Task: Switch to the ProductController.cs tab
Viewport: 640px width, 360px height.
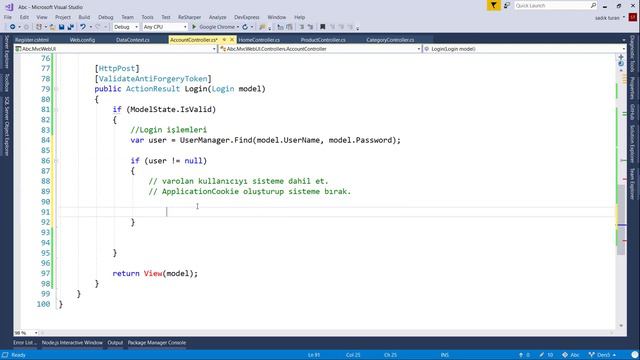Action: coord(323,40)
